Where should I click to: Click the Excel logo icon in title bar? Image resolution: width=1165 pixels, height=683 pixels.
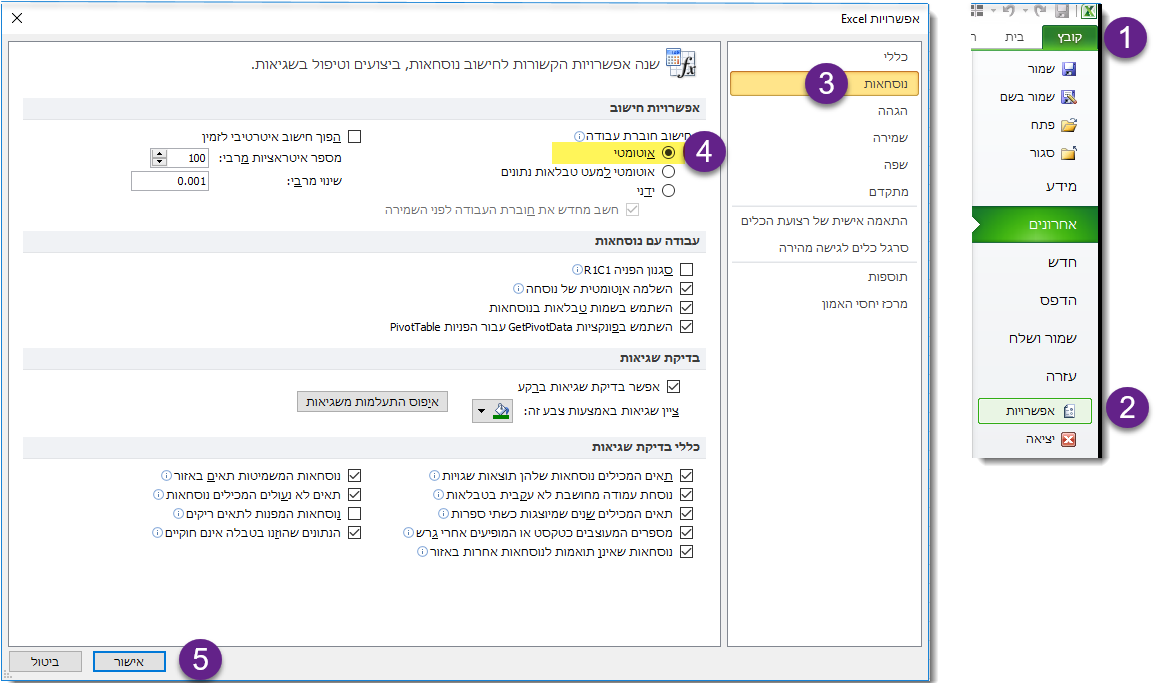pos(1088,10)
